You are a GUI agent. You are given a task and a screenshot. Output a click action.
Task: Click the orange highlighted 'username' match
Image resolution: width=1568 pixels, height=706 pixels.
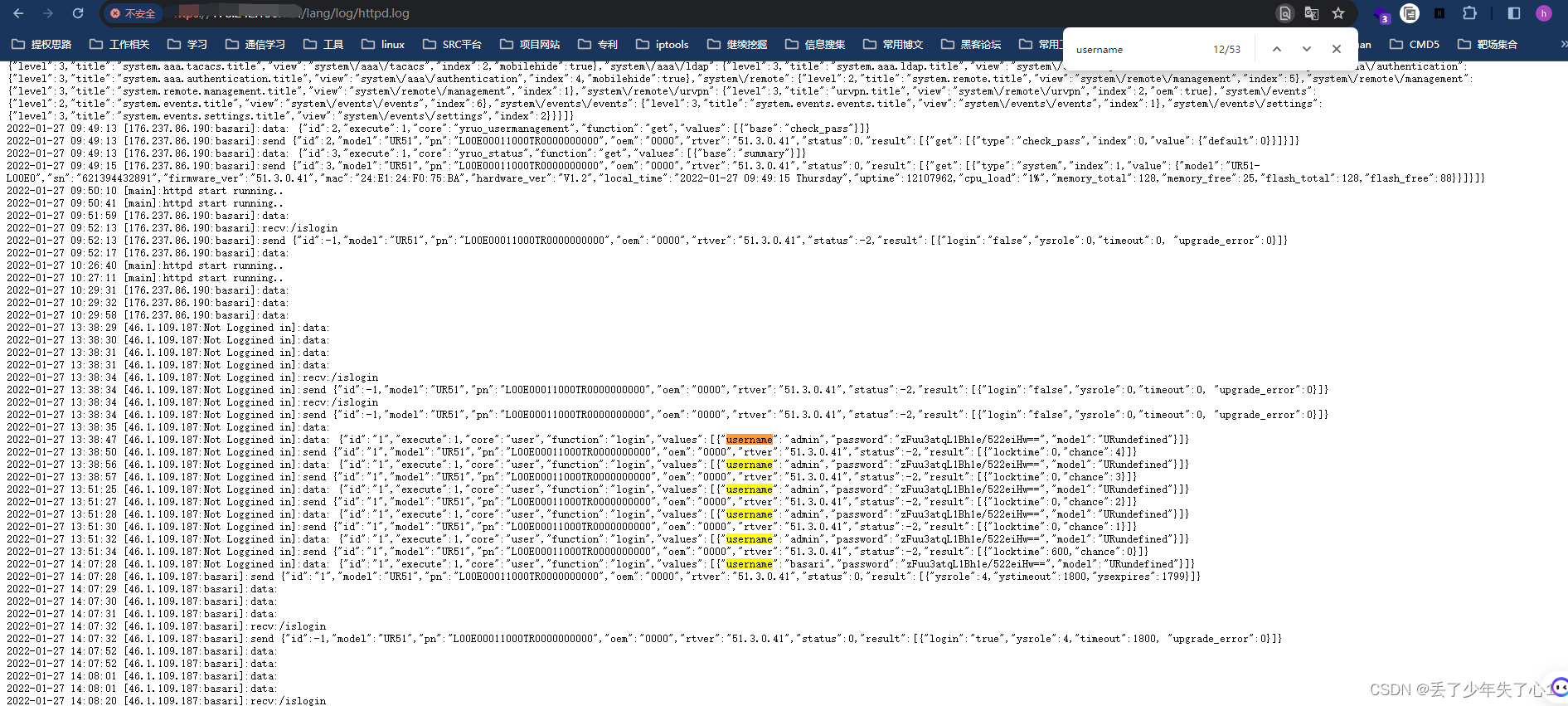750,440
